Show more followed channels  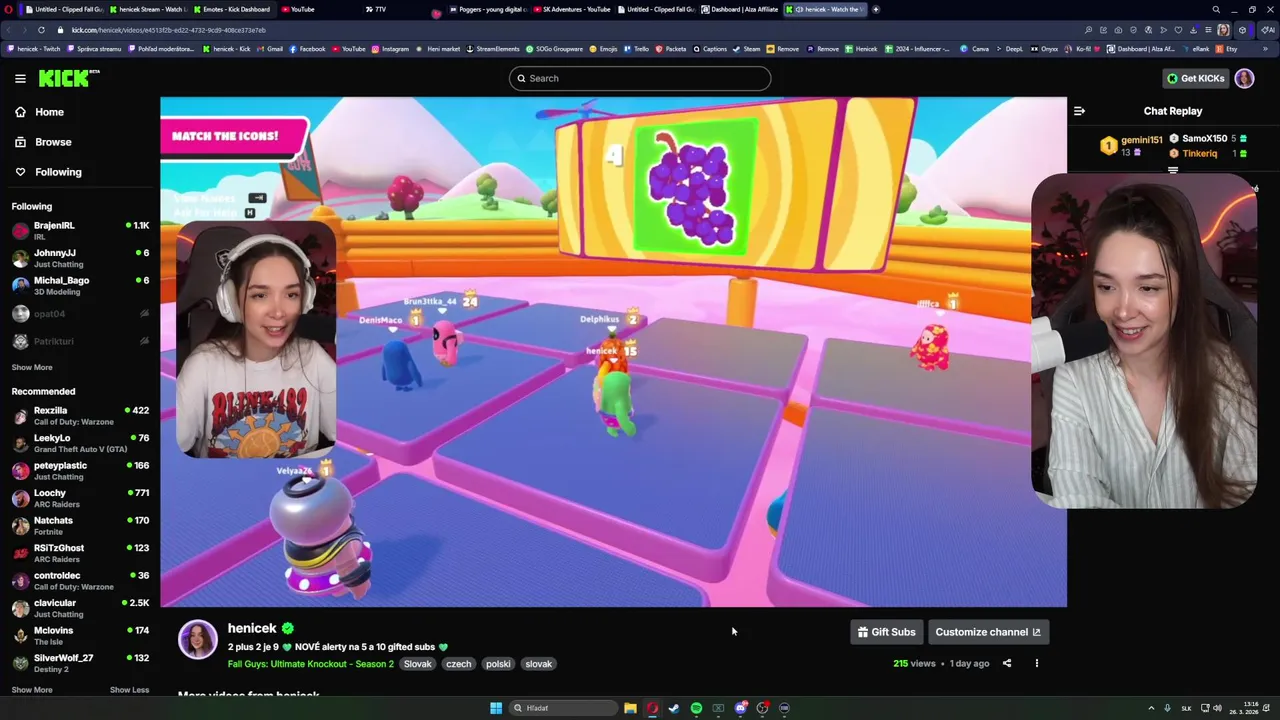(x=32, y=367)
